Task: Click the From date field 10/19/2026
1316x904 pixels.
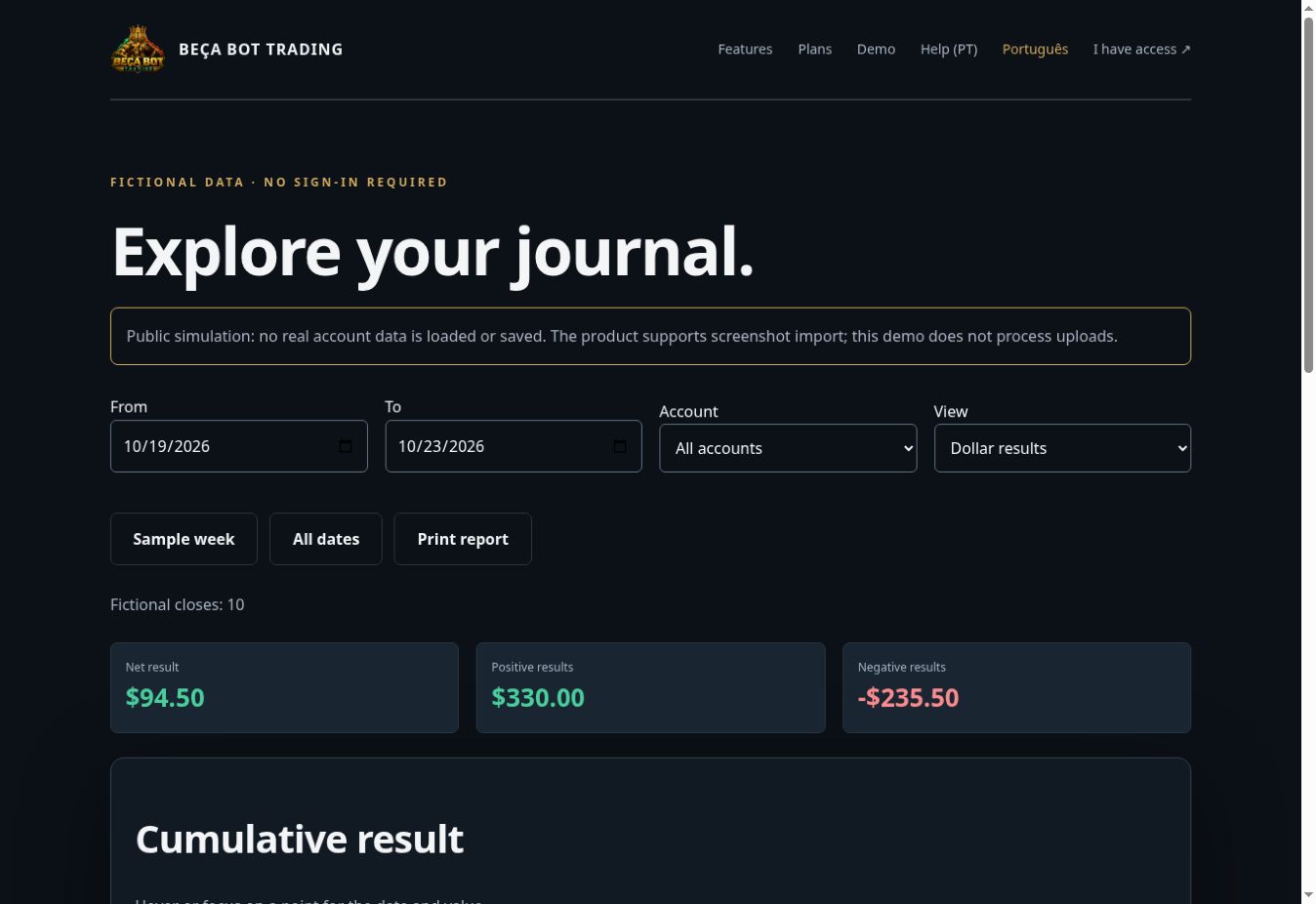Action: tap(239, 446)
